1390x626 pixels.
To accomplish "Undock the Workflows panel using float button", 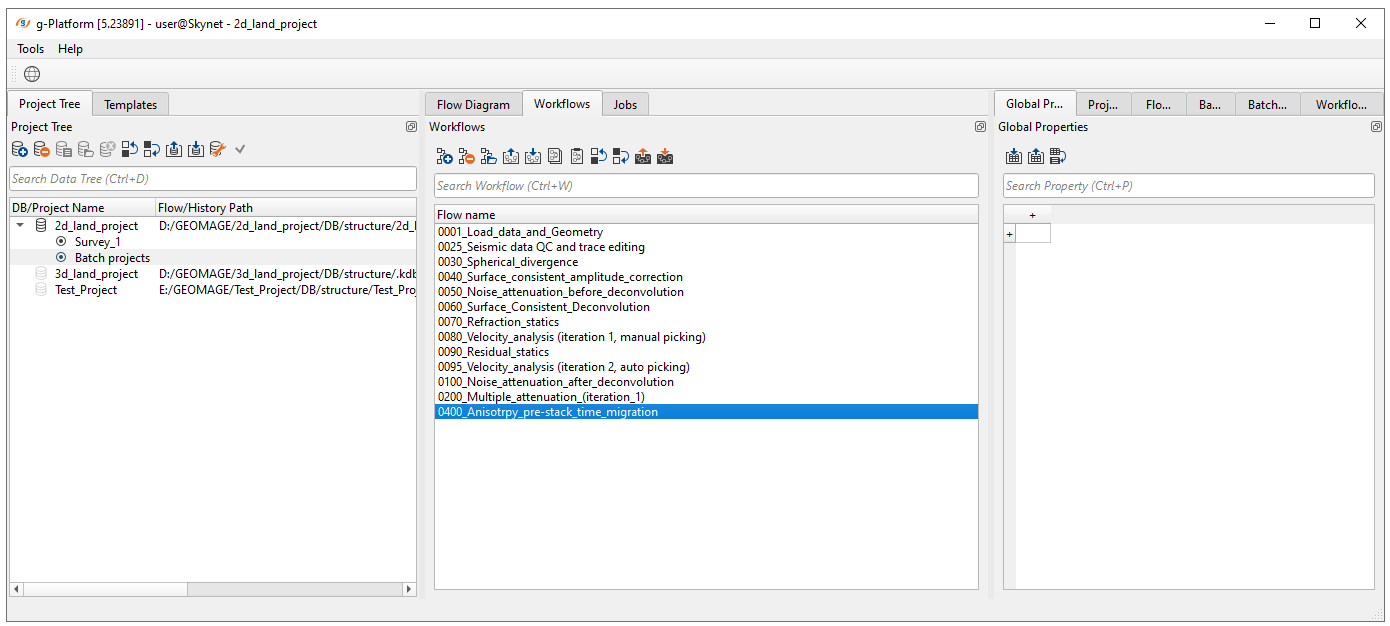I will [980, 127].
